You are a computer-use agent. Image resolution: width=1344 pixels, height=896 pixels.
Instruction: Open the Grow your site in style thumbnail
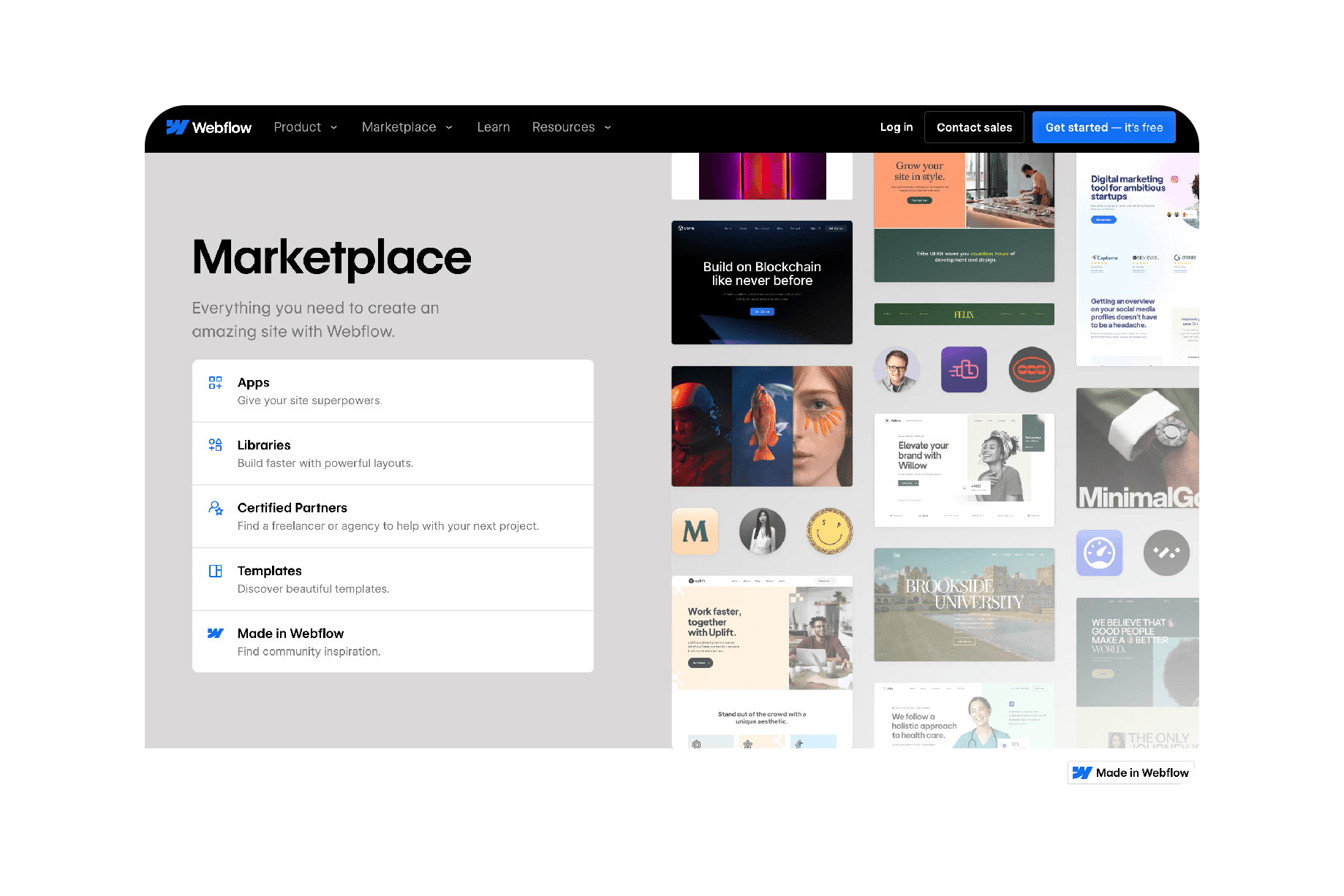coord(964,217)
